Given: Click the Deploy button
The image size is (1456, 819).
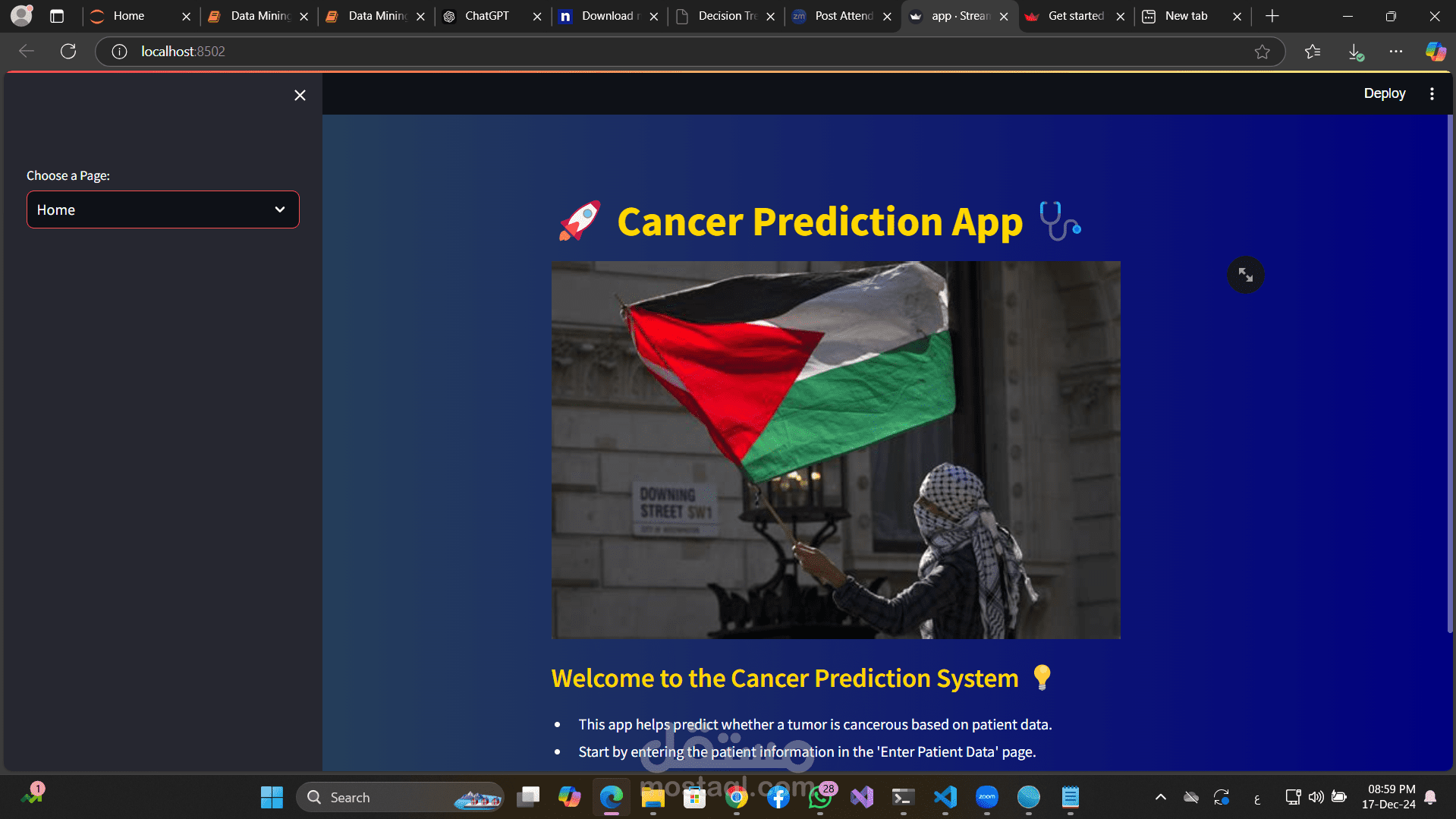Looking at the screenshot, I should pos(1385,93).
